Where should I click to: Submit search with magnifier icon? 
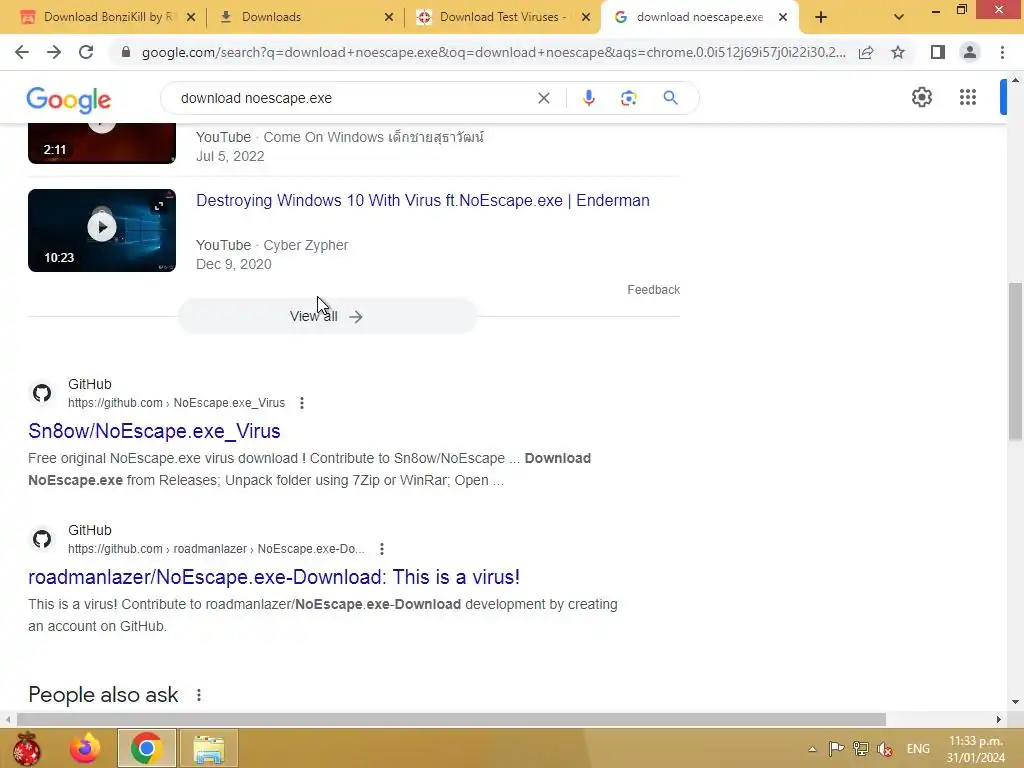[670, 98]
